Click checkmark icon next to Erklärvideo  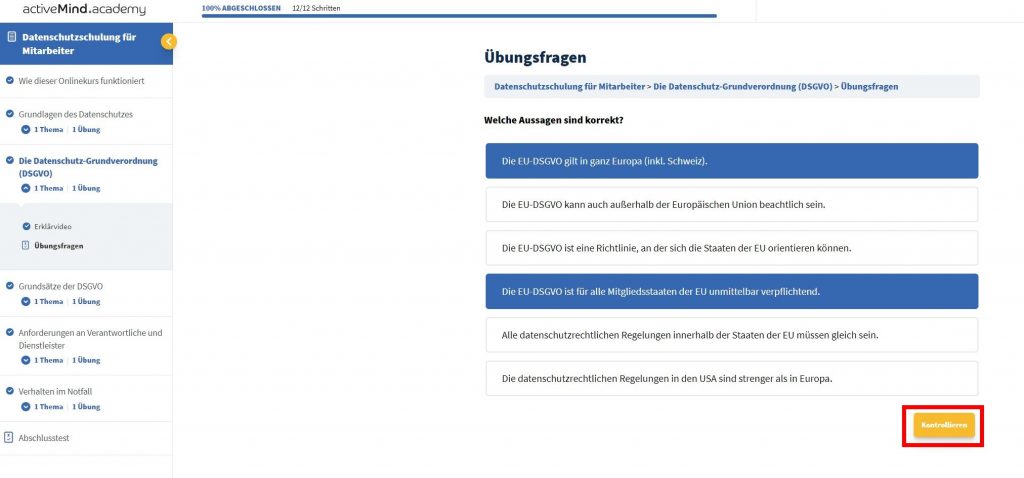(26, 227)
